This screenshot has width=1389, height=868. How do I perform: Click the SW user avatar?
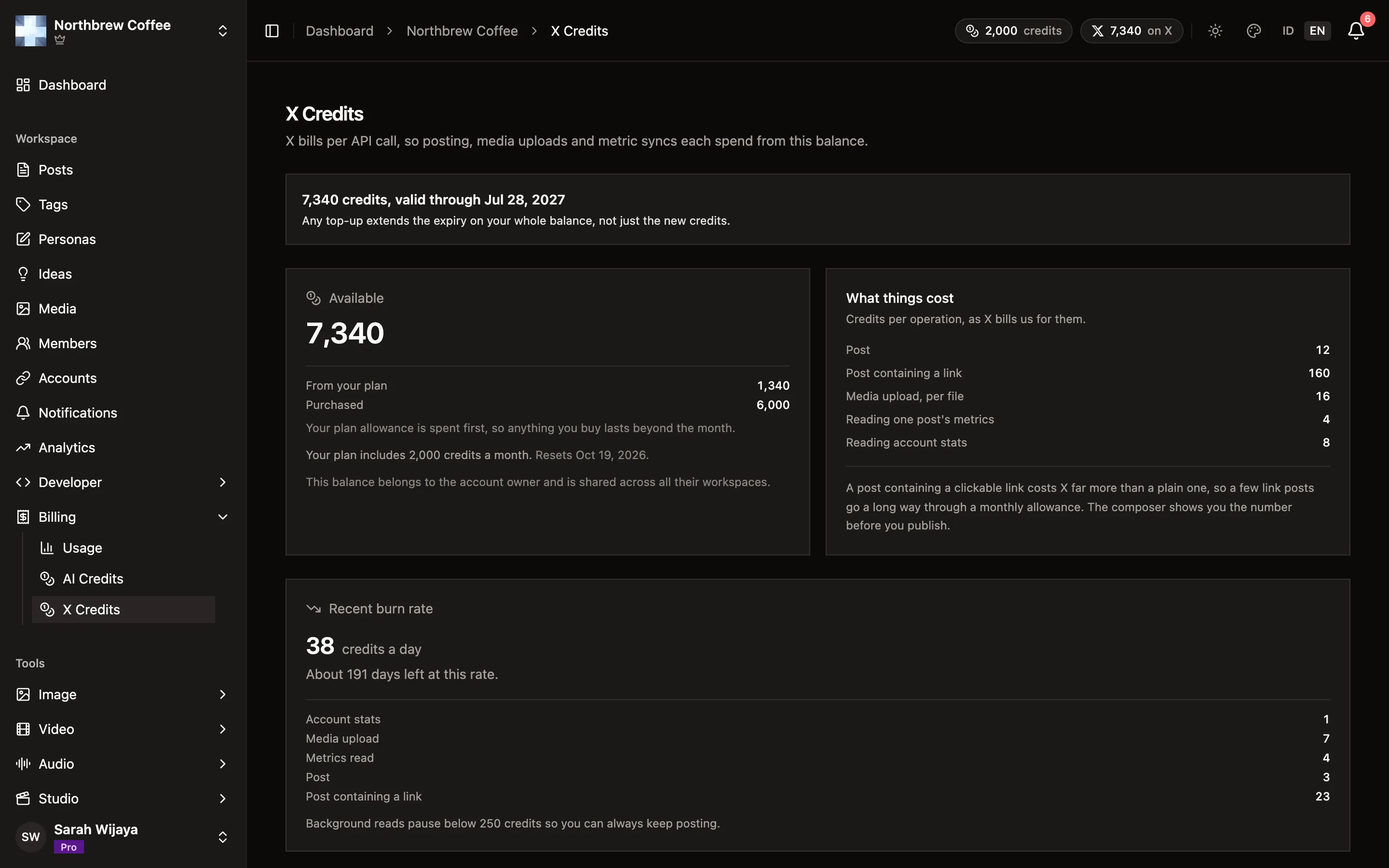pyautogui.click(x=30, y=837)
